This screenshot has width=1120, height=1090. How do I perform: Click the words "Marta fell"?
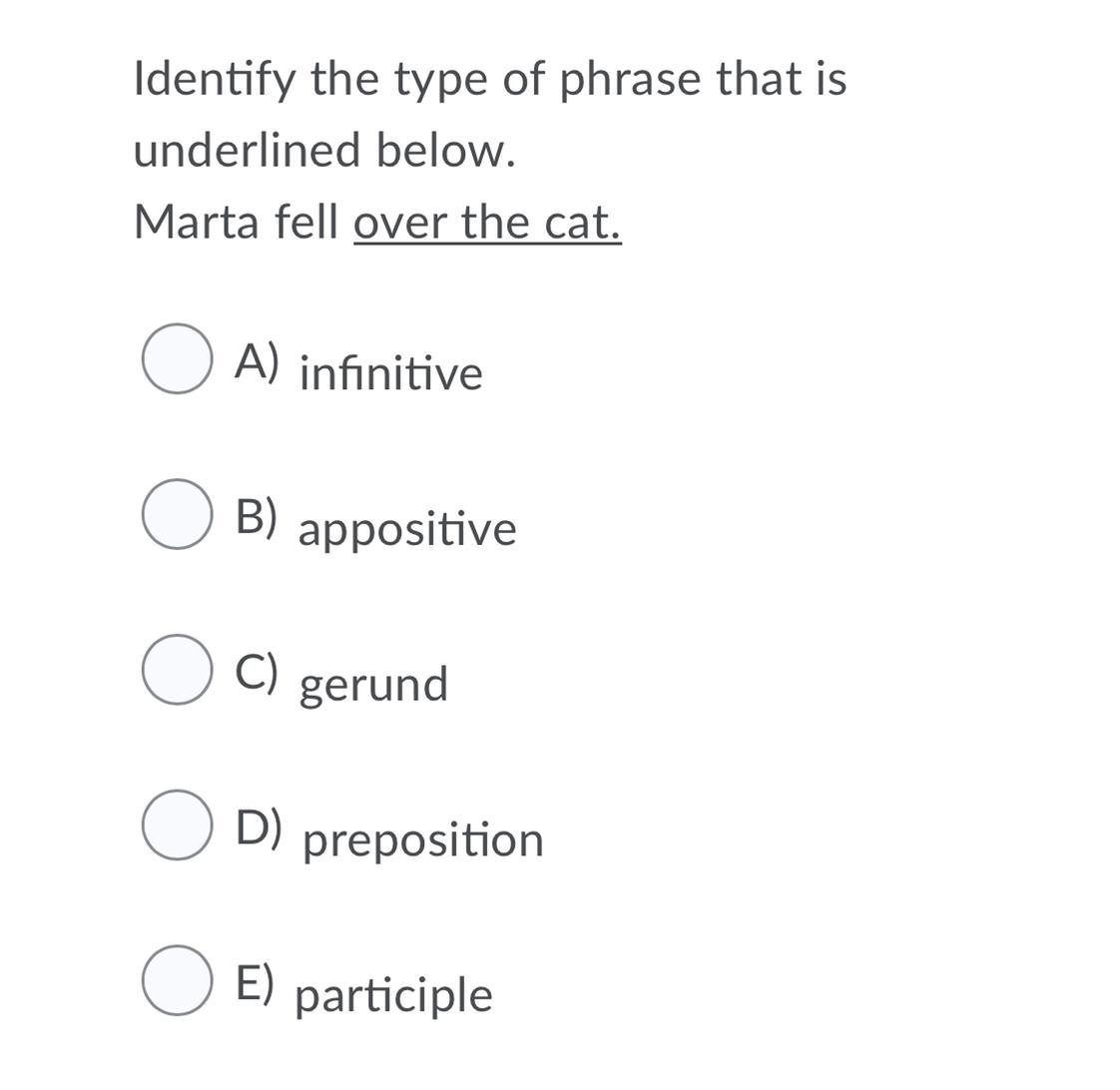(x=237, y=222)
